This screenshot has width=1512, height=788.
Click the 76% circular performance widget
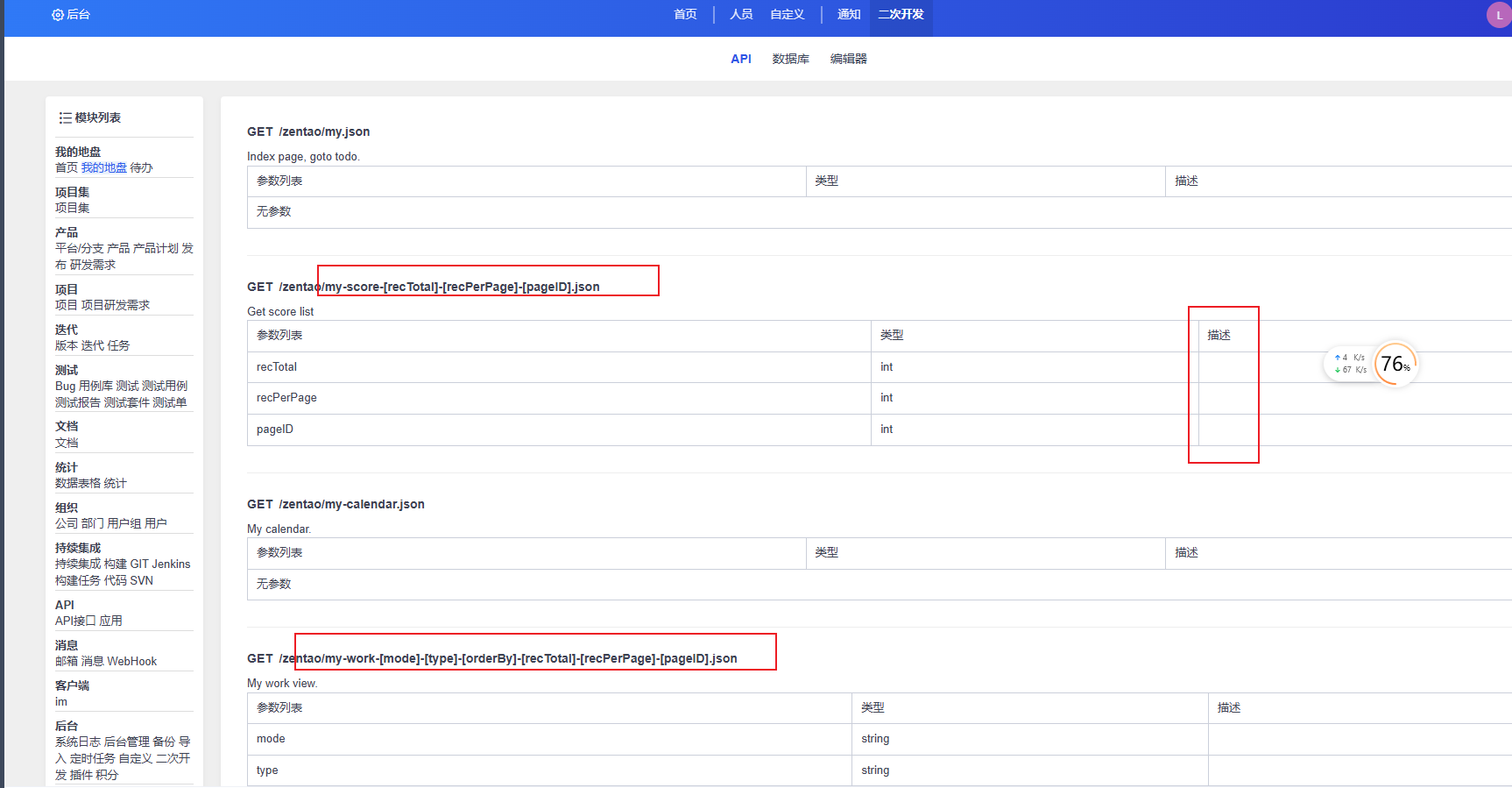(x=1395, y=364)
